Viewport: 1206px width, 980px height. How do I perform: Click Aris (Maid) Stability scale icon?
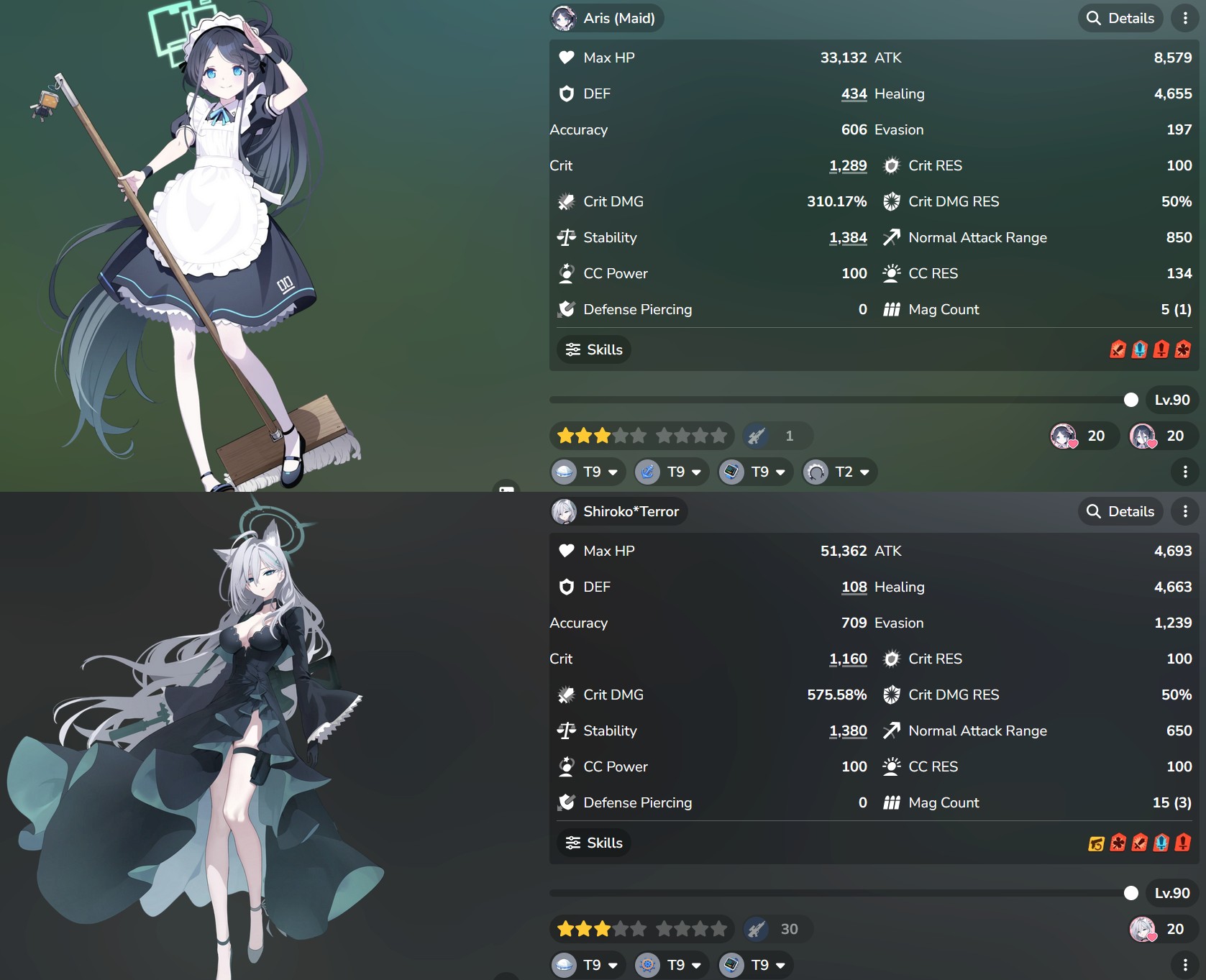click(x=567, y=237)
